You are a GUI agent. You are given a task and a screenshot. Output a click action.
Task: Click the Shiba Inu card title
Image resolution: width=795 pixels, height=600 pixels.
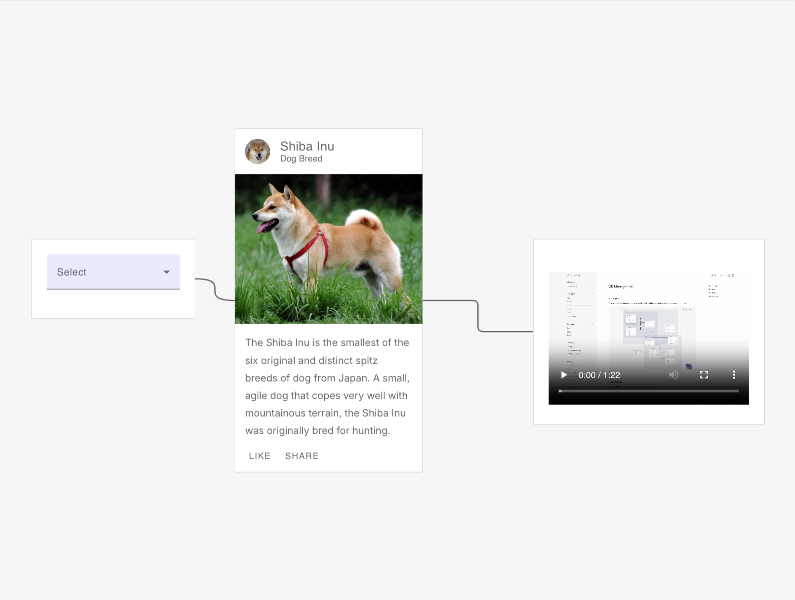(x=307, y=146)
